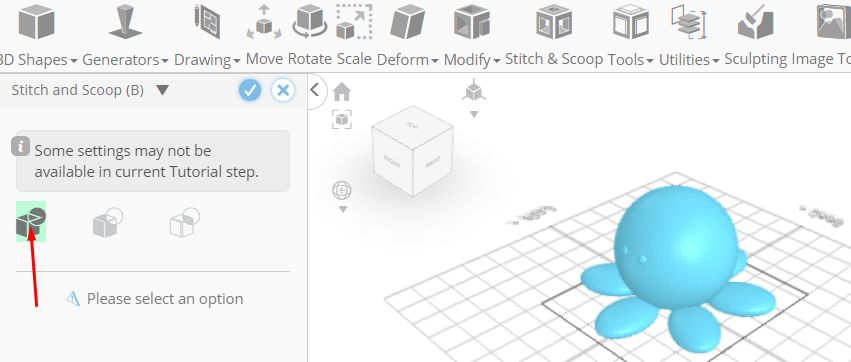
Task: Expand the arrow below the perspective view icon
Action: pyautogui.click(x=474, y=115)
